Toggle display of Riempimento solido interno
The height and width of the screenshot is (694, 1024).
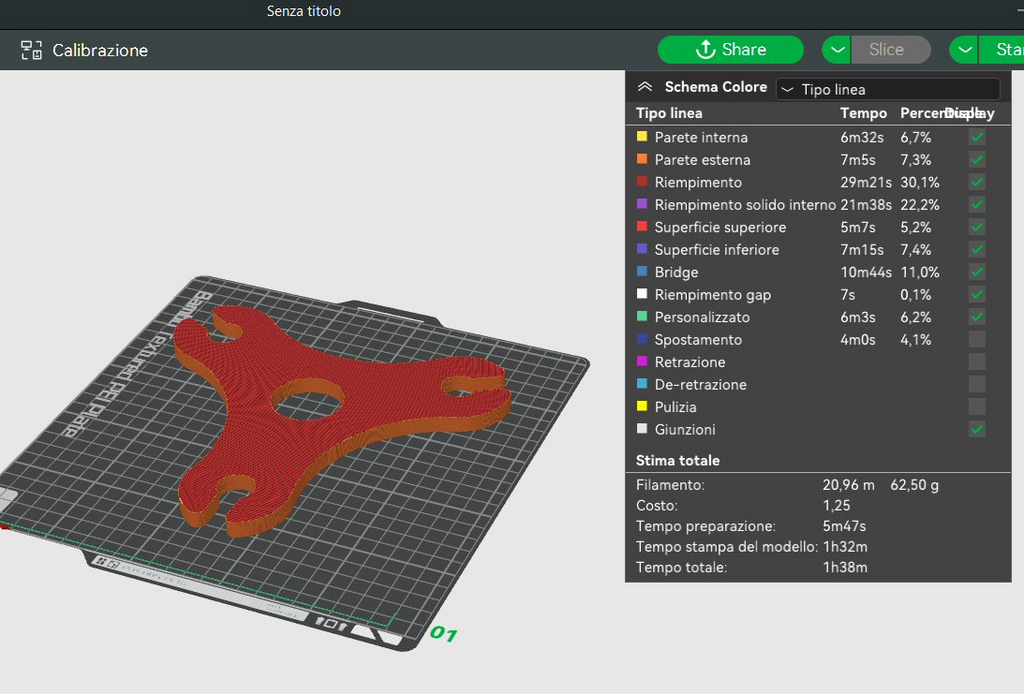(x=977, y=204)
